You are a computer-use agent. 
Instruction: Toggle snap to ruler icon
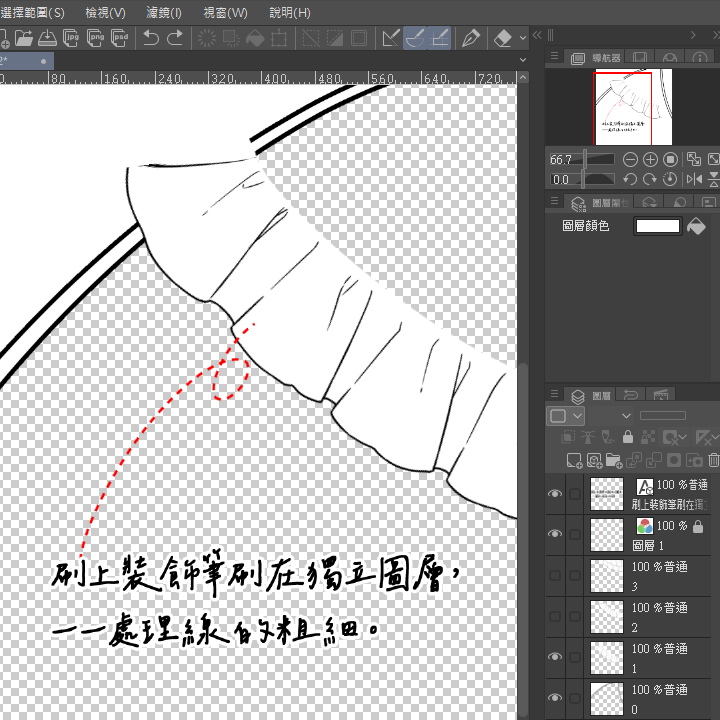pyautogui.click(x=391, y=38)
